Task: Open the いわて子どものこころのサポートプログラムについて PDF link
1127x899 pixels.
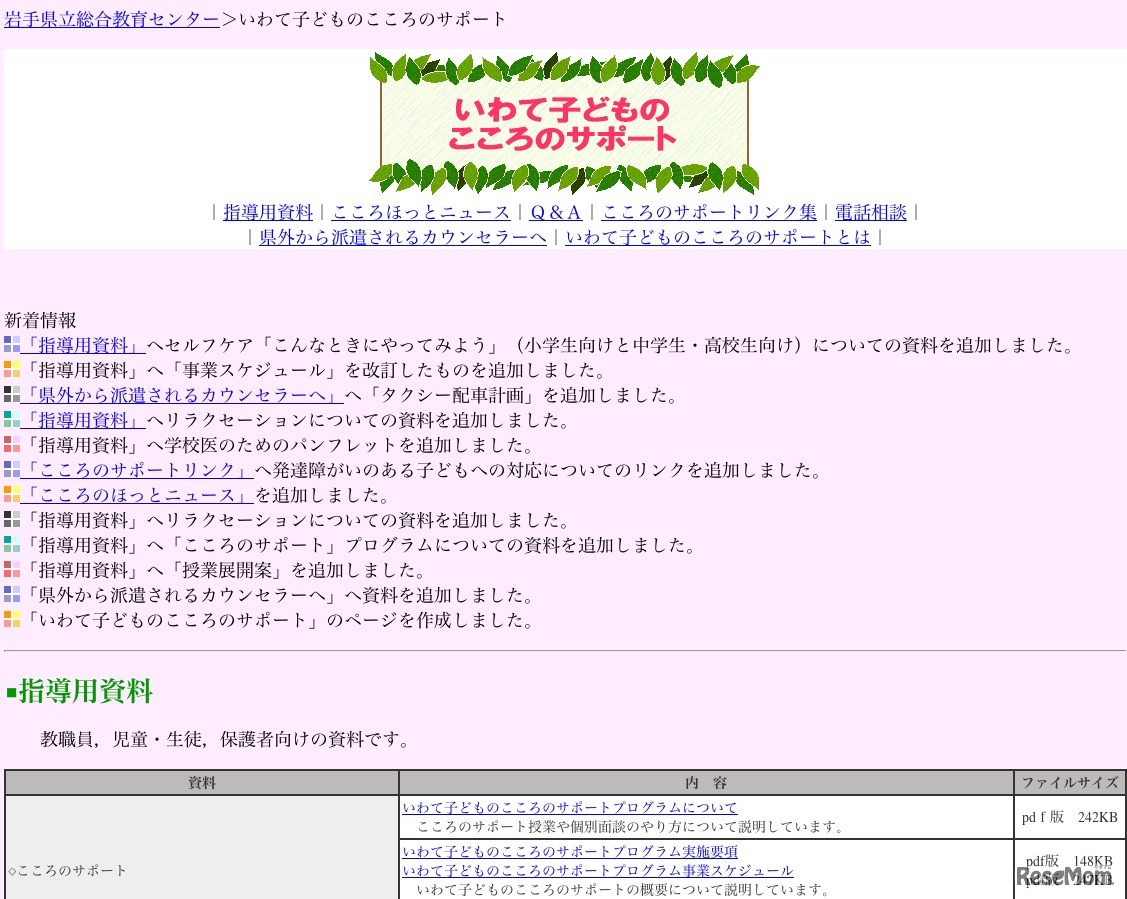Action: pos(570,808)
